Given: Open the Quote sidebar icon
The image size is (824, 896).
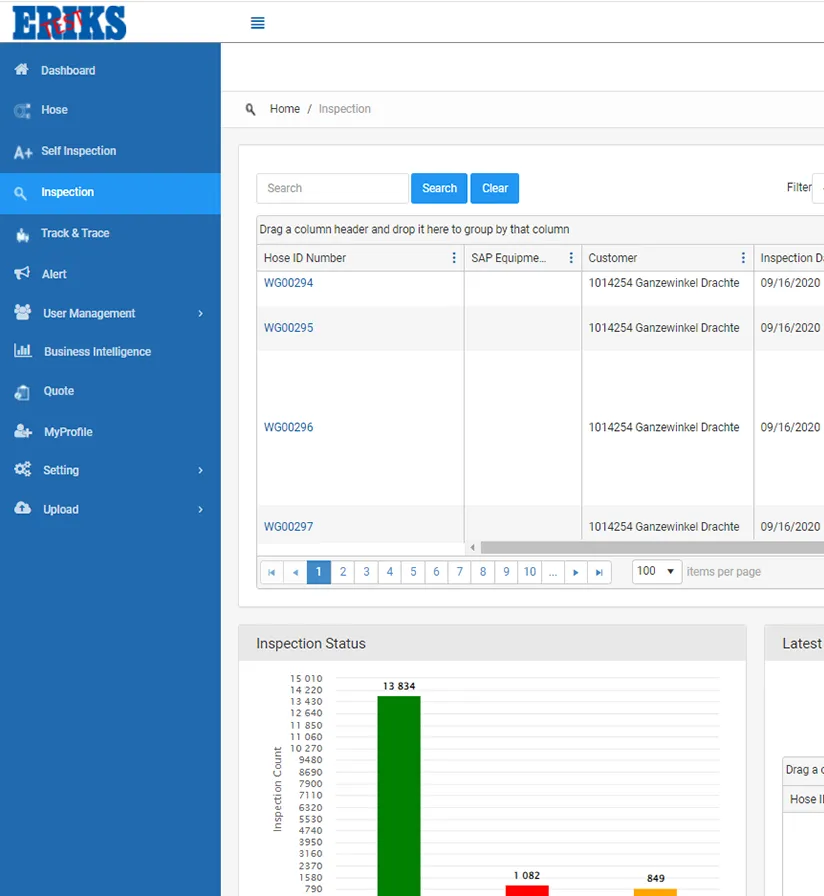Looking at the screenshot, I should coord(22,392).
